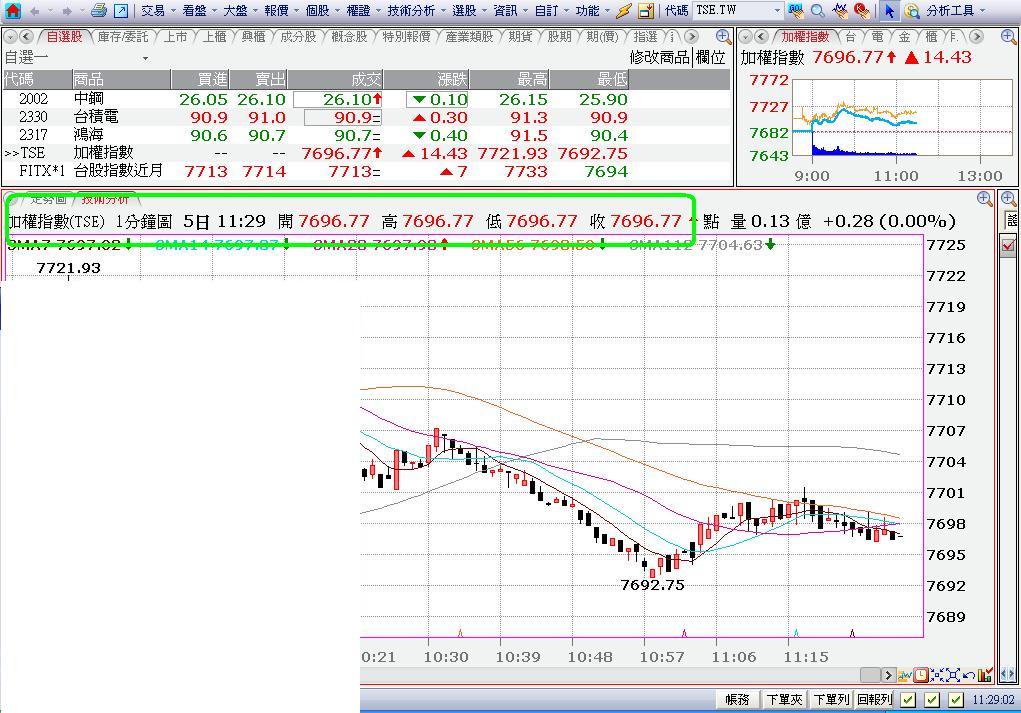1021x713 pixels.
Task: Click the search-symbol icon beside code box
Action: 796,10
